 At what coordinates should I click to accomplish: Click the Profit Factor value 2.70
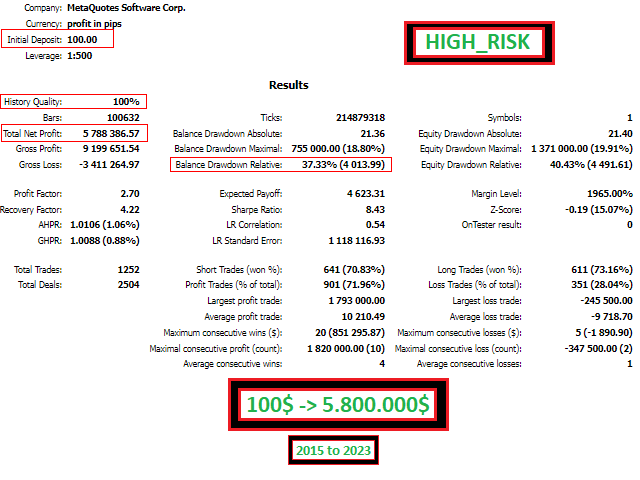130,193
